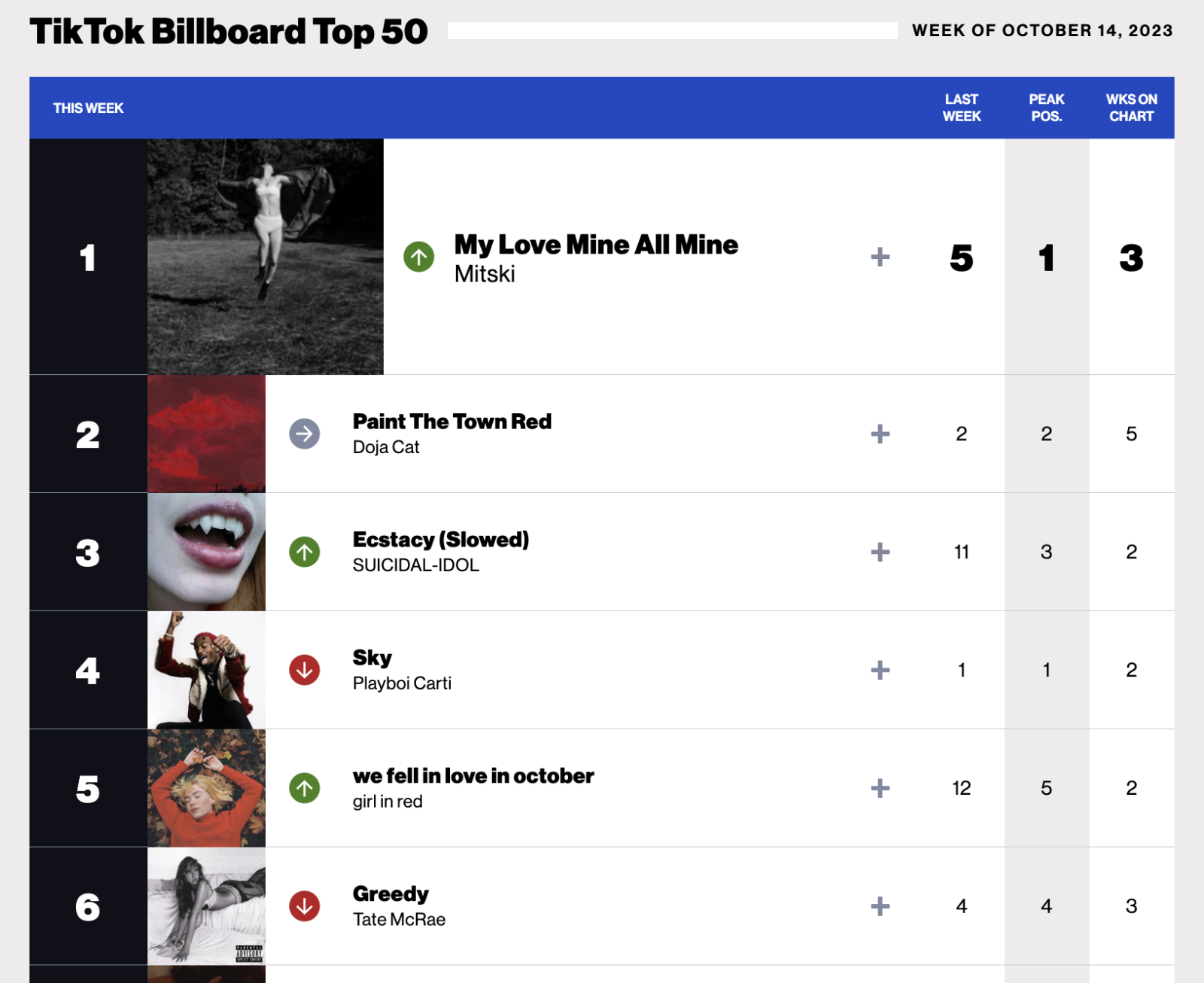
Task: Select the PEAK POS. column heading
Action: pos(1047,107)
